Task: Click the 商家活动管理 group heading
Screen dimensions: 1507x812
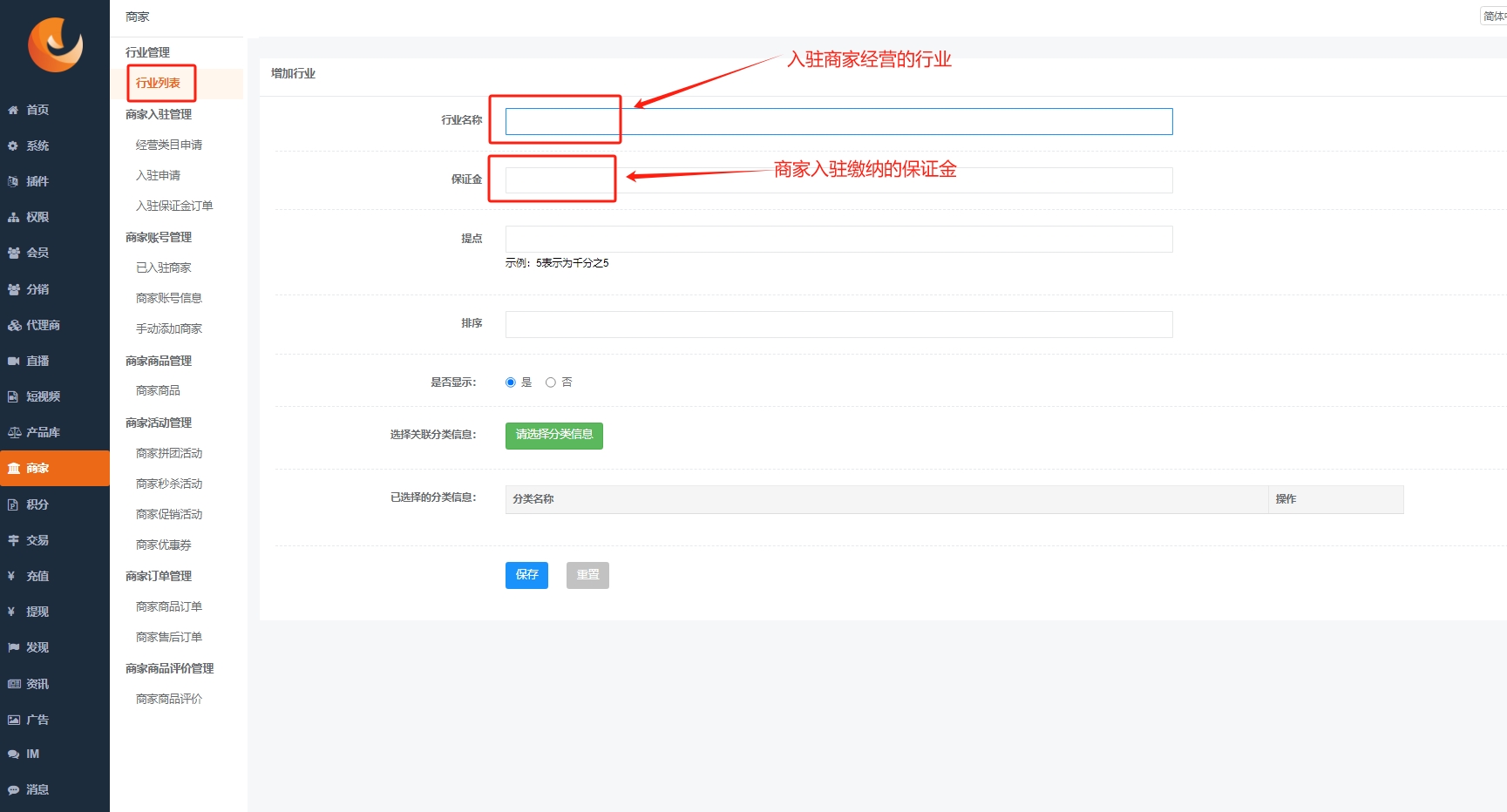Action: click(159, 423)
